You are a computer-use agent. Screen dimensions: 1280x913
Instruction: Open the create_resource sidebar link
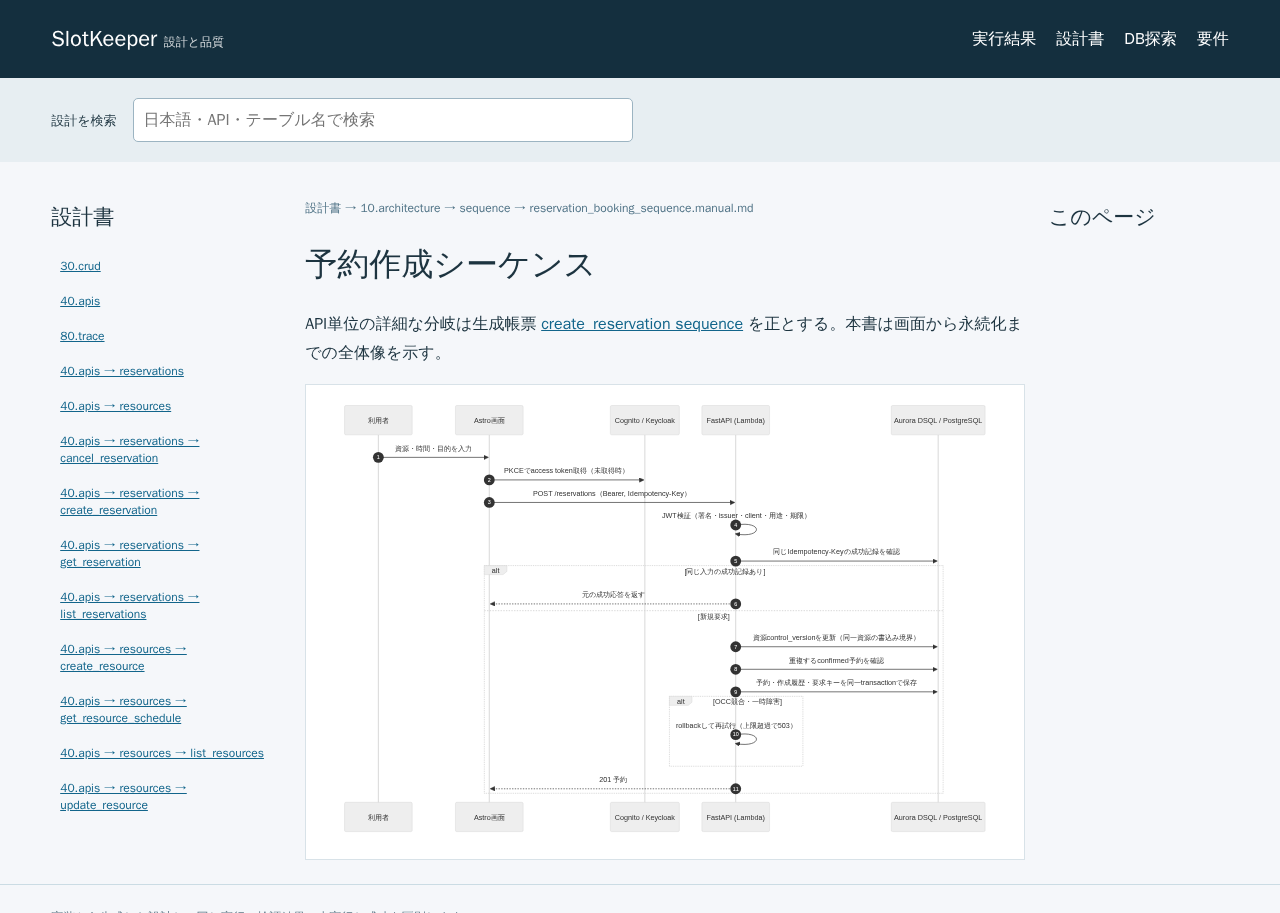123,657
